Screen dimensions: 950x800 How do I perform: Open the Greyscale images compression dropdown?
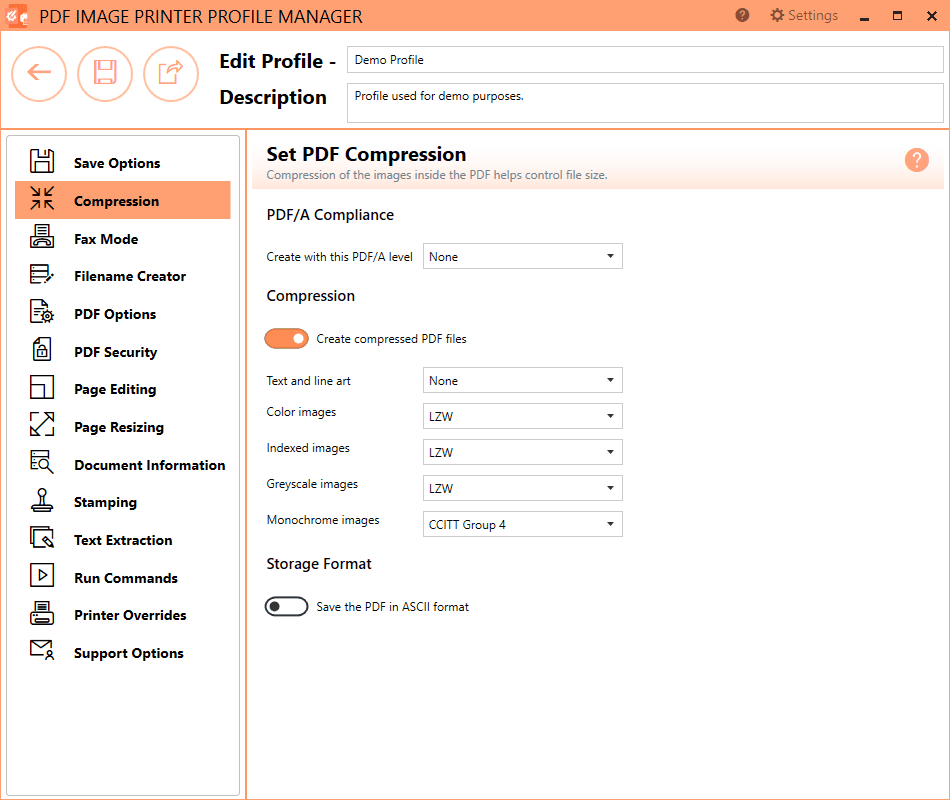(522, 488)
